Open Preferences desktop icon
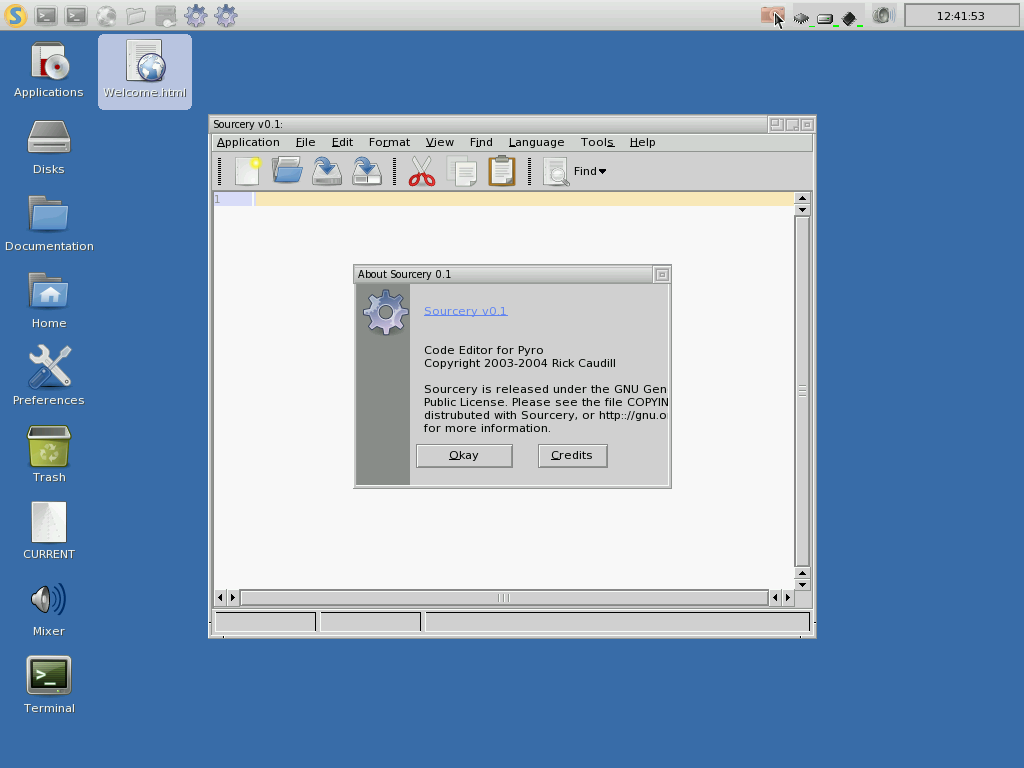Screen dimensions: 1024x768 [49, 376]
